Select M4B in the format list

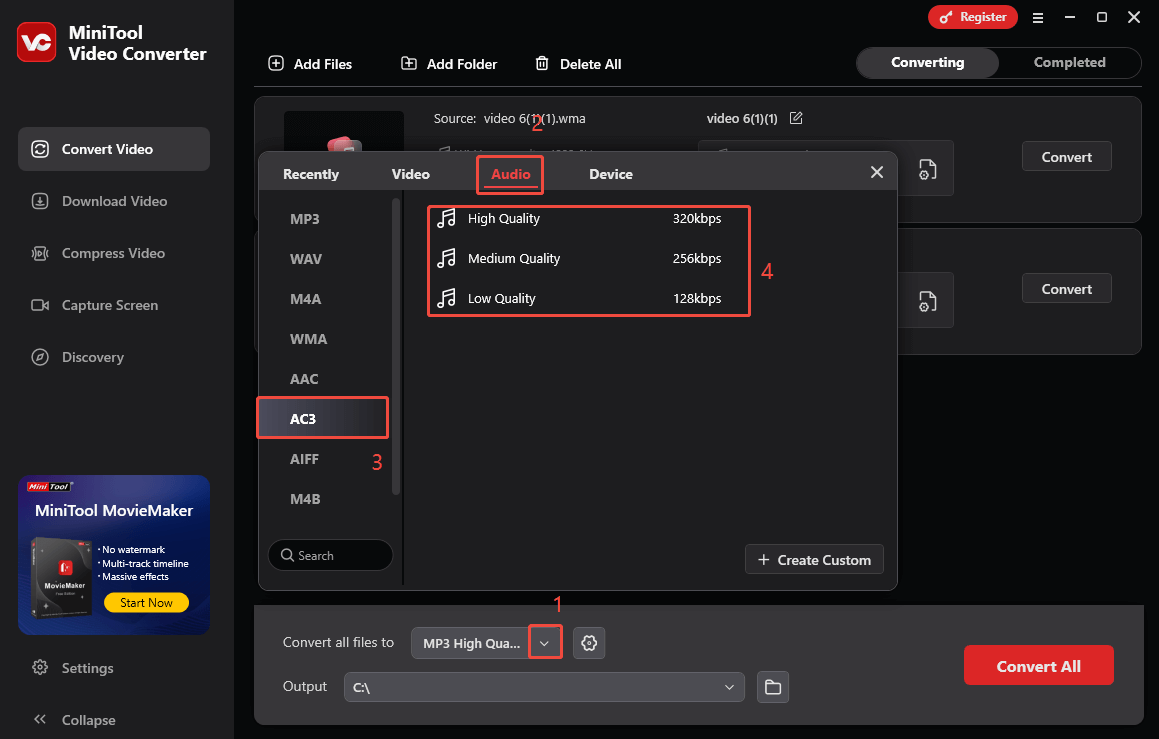click(324, 499)
